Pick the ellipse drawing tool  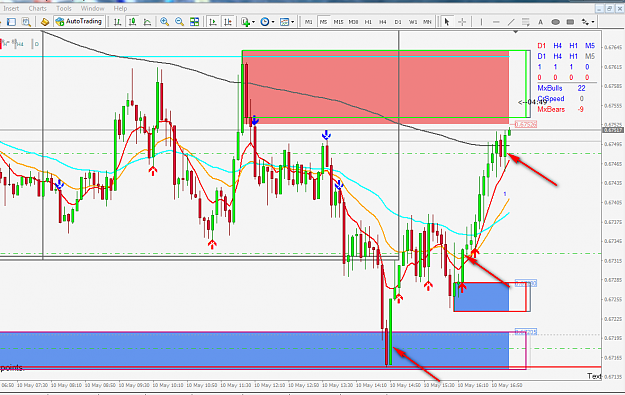point(555,22)
